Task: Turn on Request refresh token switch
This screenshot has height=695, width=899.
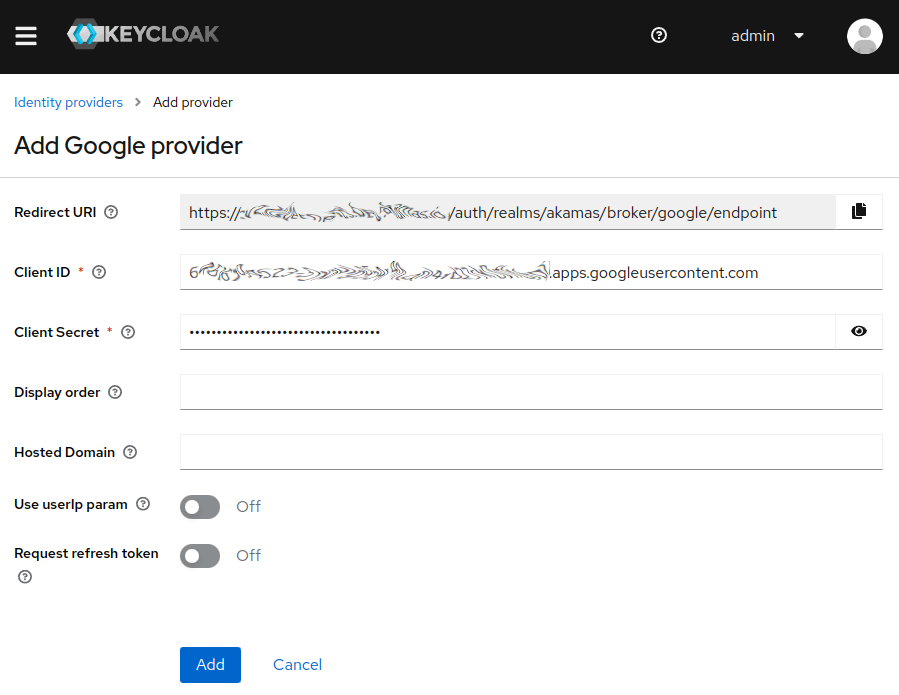Action: coord(200,556)
